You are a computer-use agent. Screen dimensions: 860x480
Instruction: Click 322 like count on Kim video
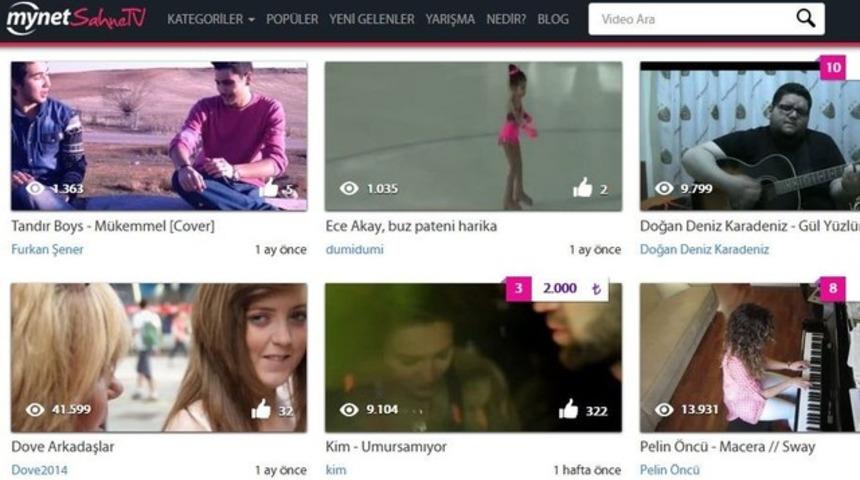pyautogui.click(x=596, y=411)
